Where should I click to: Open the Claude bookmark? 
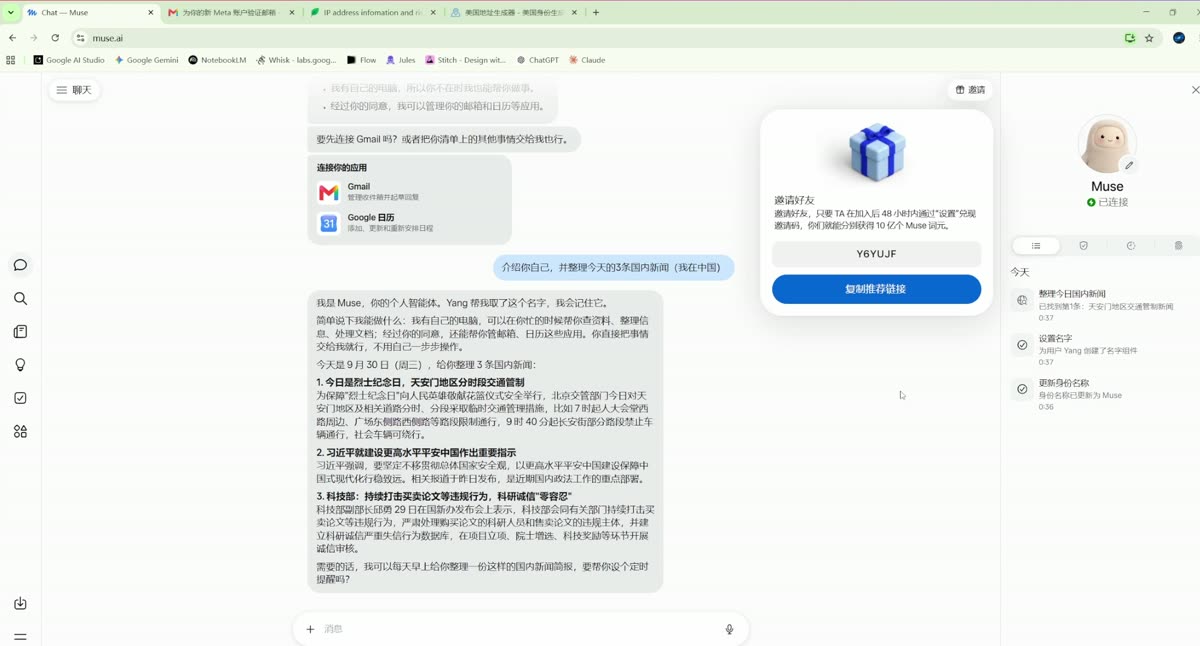click(587, 60)
